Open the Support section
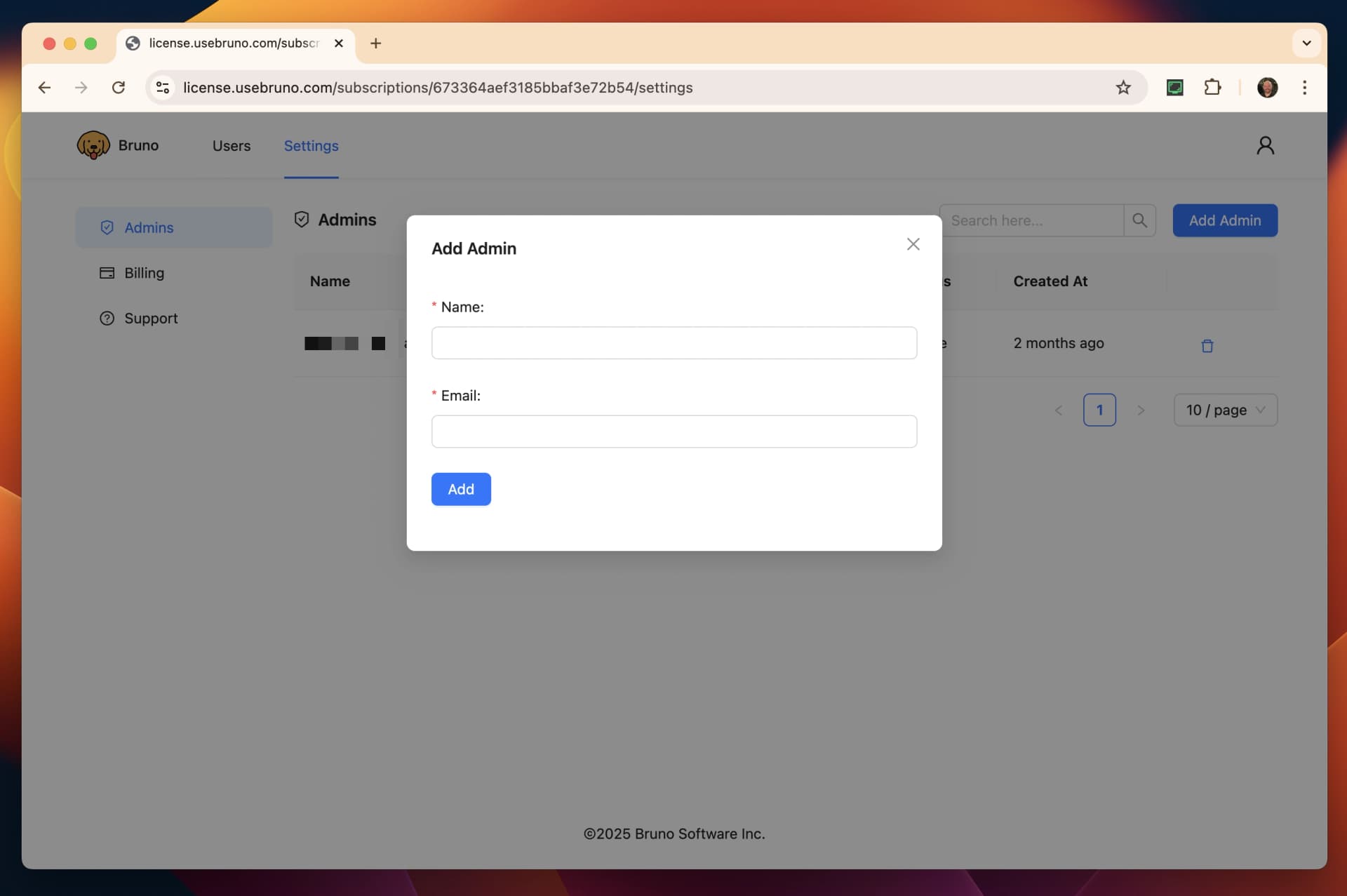1347x896 pixels. (150, 319)
